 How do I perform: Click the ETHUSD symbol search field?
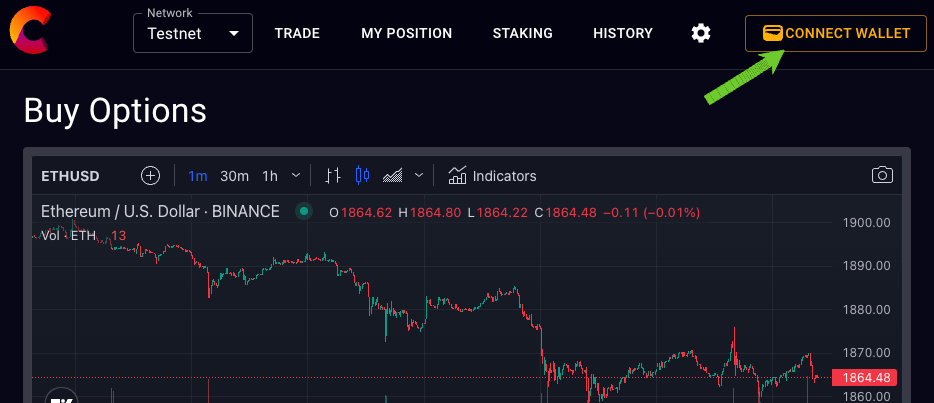click(x=70, y=176)
